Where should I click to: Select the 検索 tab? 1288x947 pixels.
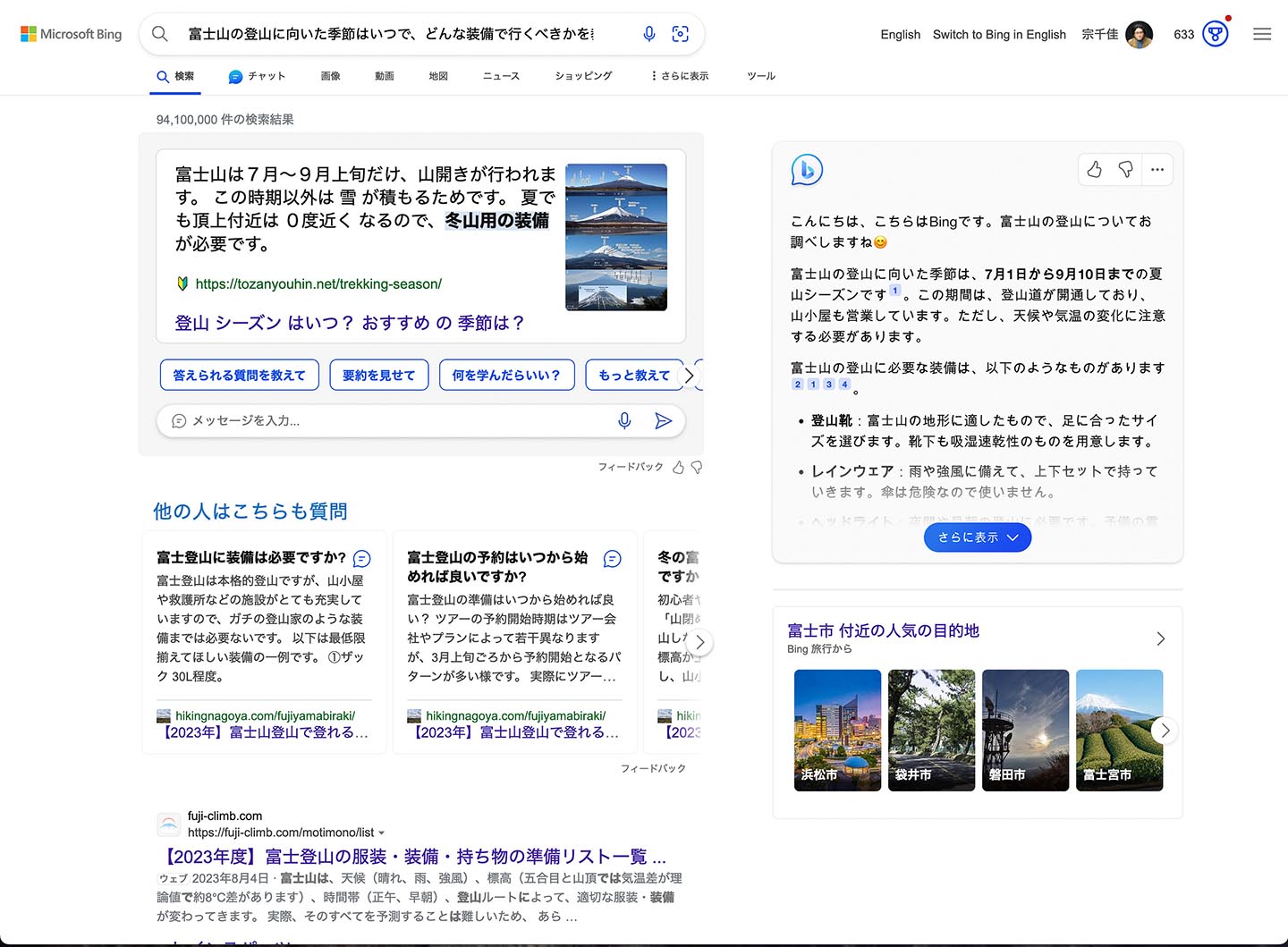[175, 76]
